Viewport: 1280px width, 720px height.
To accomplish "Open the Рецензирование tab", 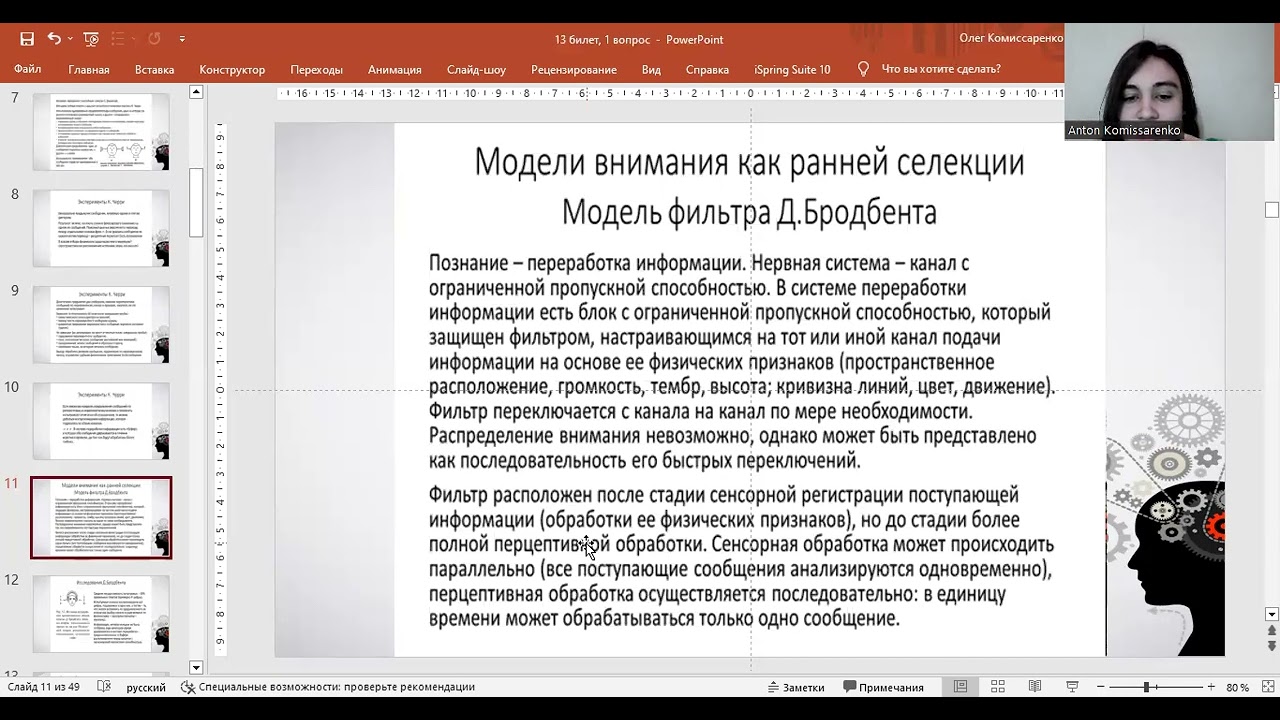I will (574, 69).
